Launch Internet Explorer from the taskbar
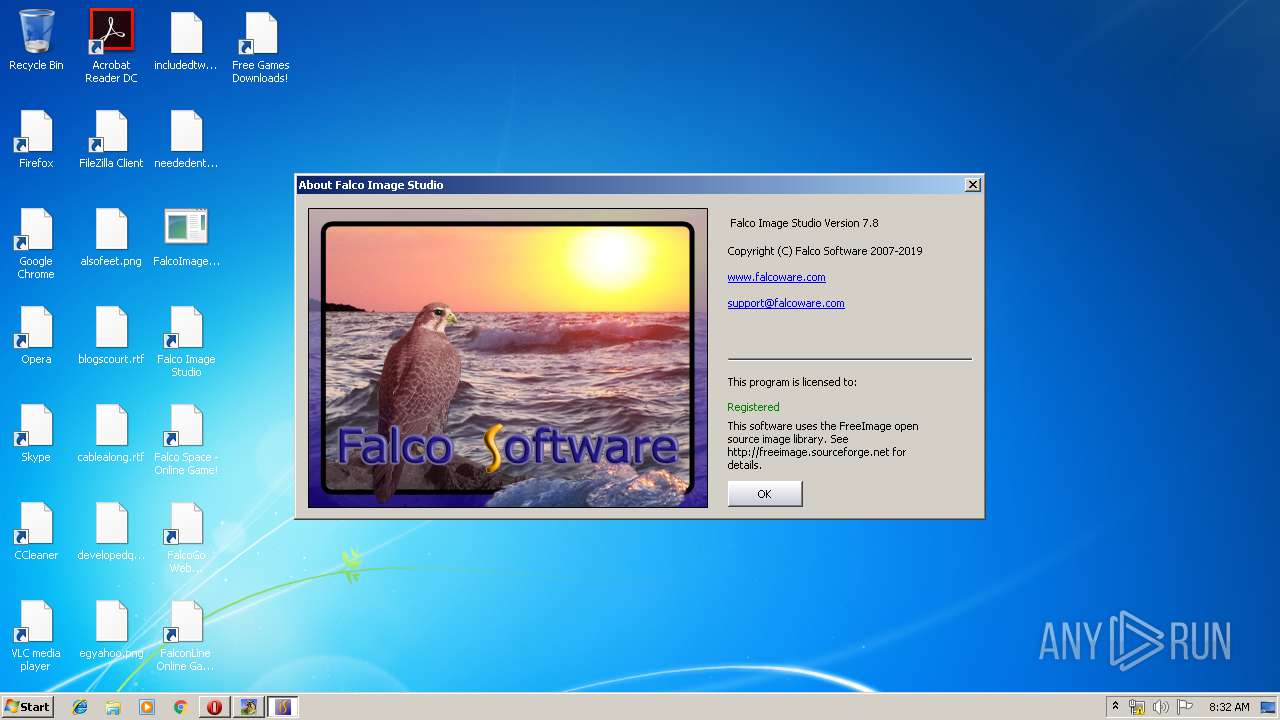1280x720 pixels. [x=80, y=707]
